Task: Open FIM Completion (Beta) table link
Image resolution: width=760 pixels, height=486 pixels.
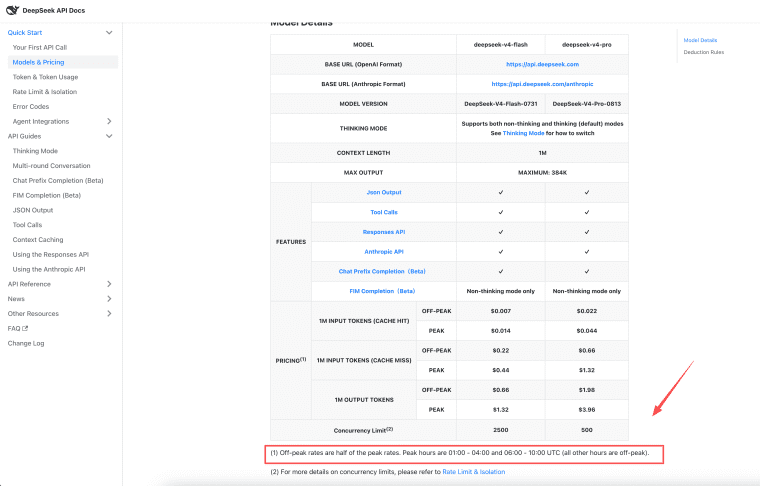Action: 382,291
